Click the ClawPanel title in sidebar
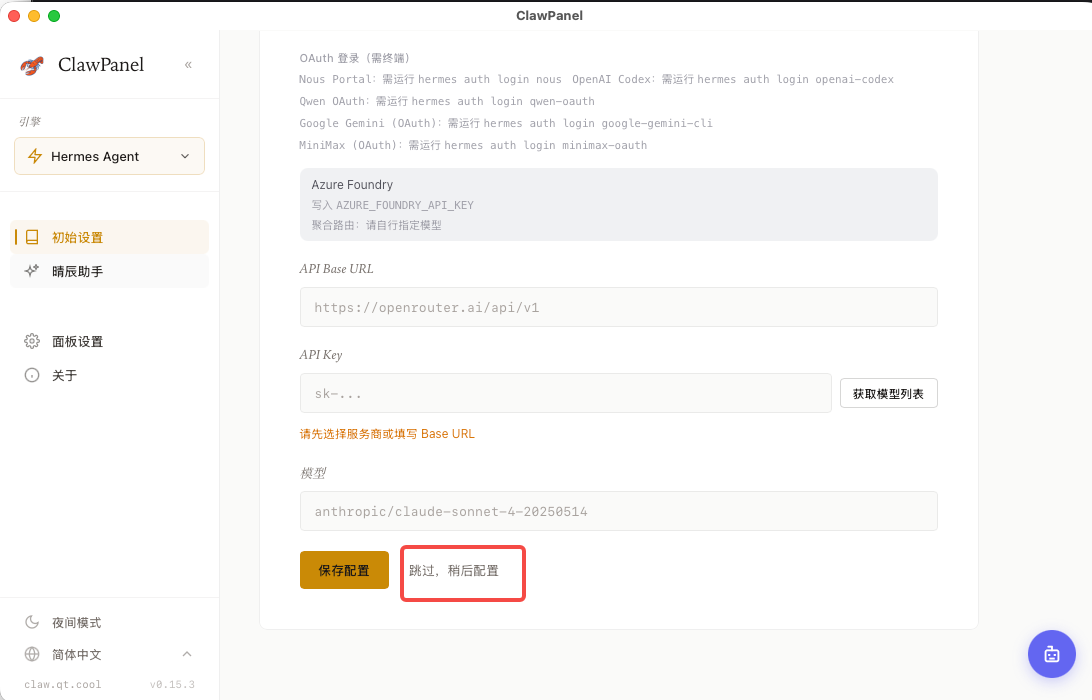This screenshot has width=1092, height=700. click(101, 65)
